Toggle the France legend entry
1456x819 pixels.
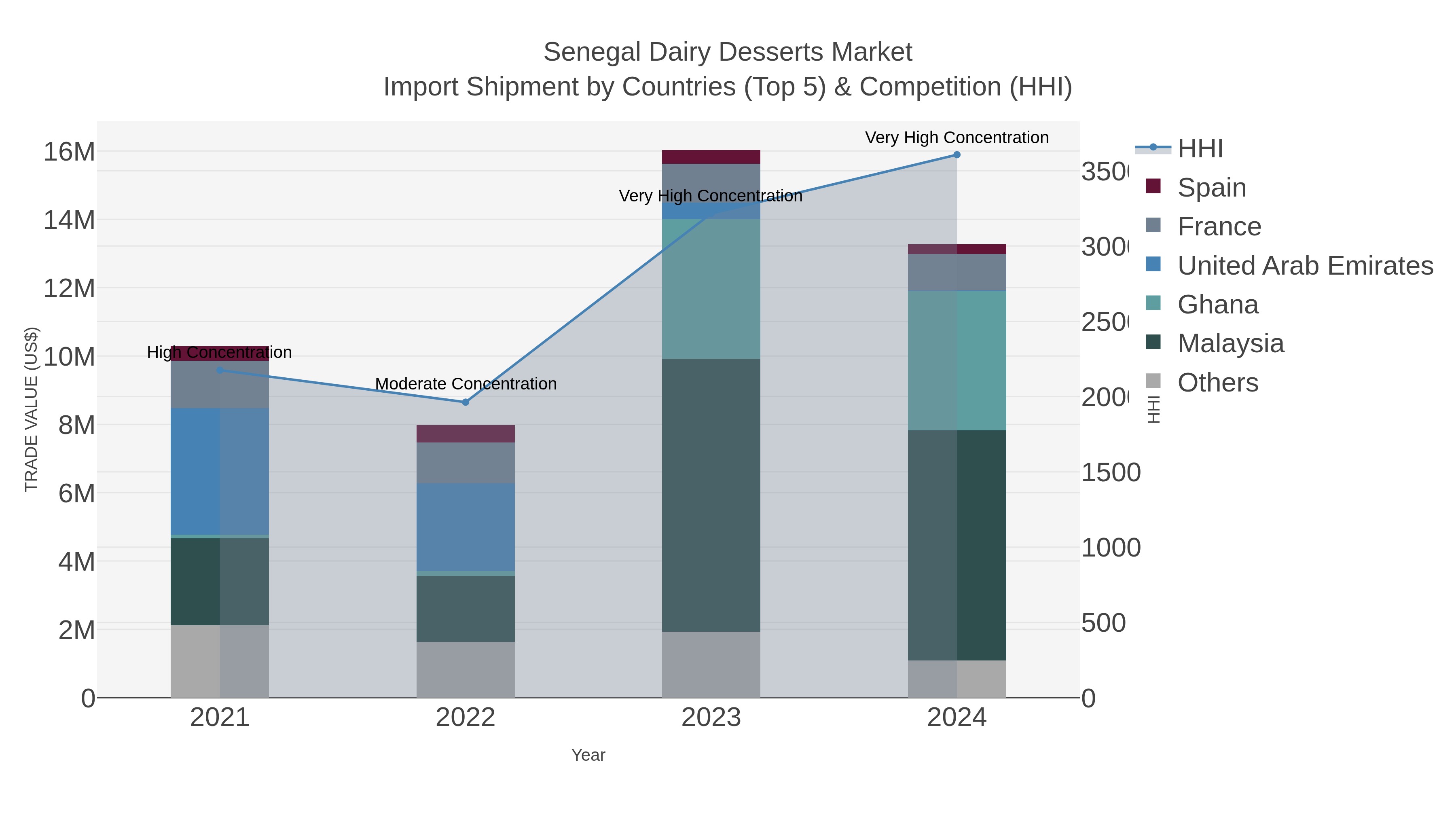pyautogui.click(x=1203, y=226)
